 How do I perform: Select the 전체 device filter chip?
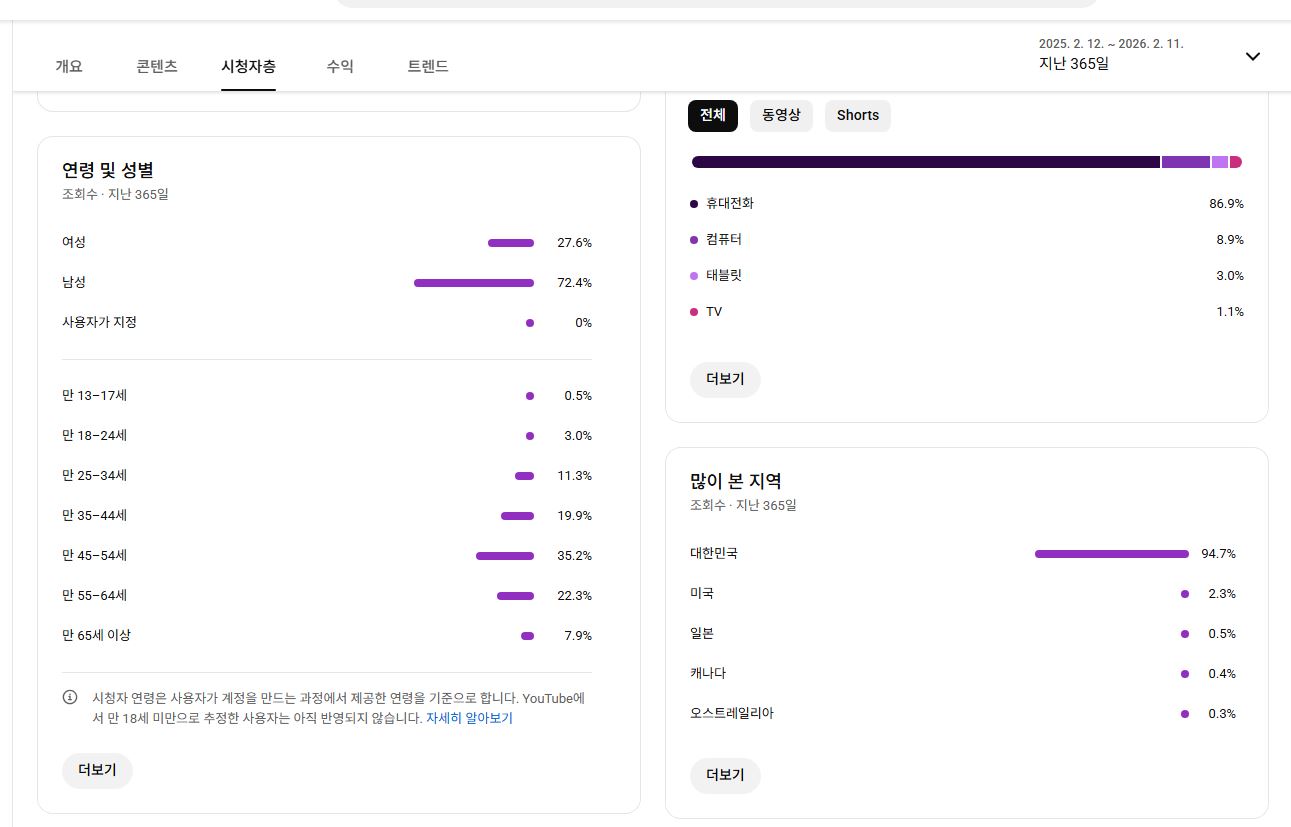pos(712,115)
